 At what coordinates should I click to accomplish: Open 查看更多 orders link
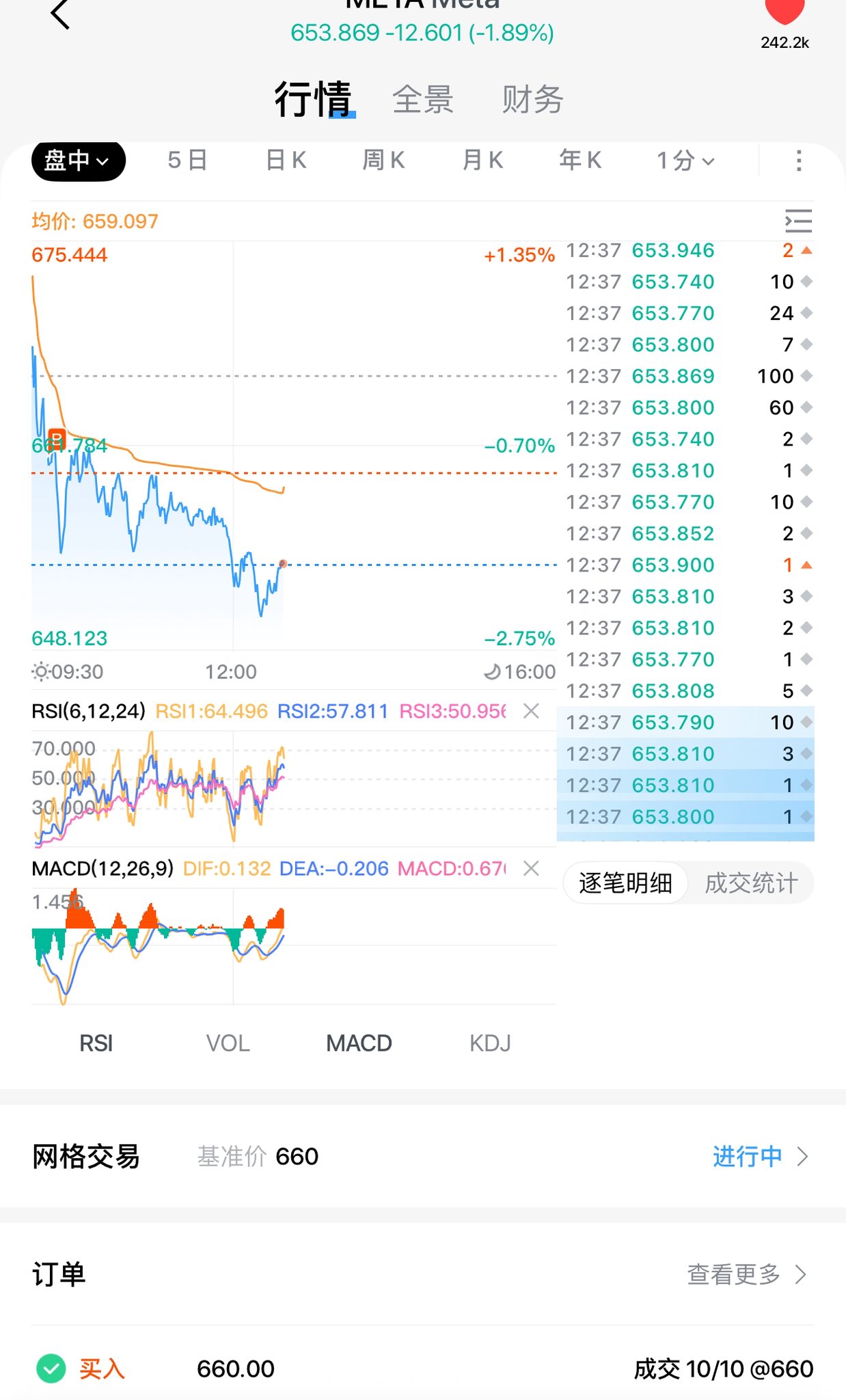pos(746,1274)
